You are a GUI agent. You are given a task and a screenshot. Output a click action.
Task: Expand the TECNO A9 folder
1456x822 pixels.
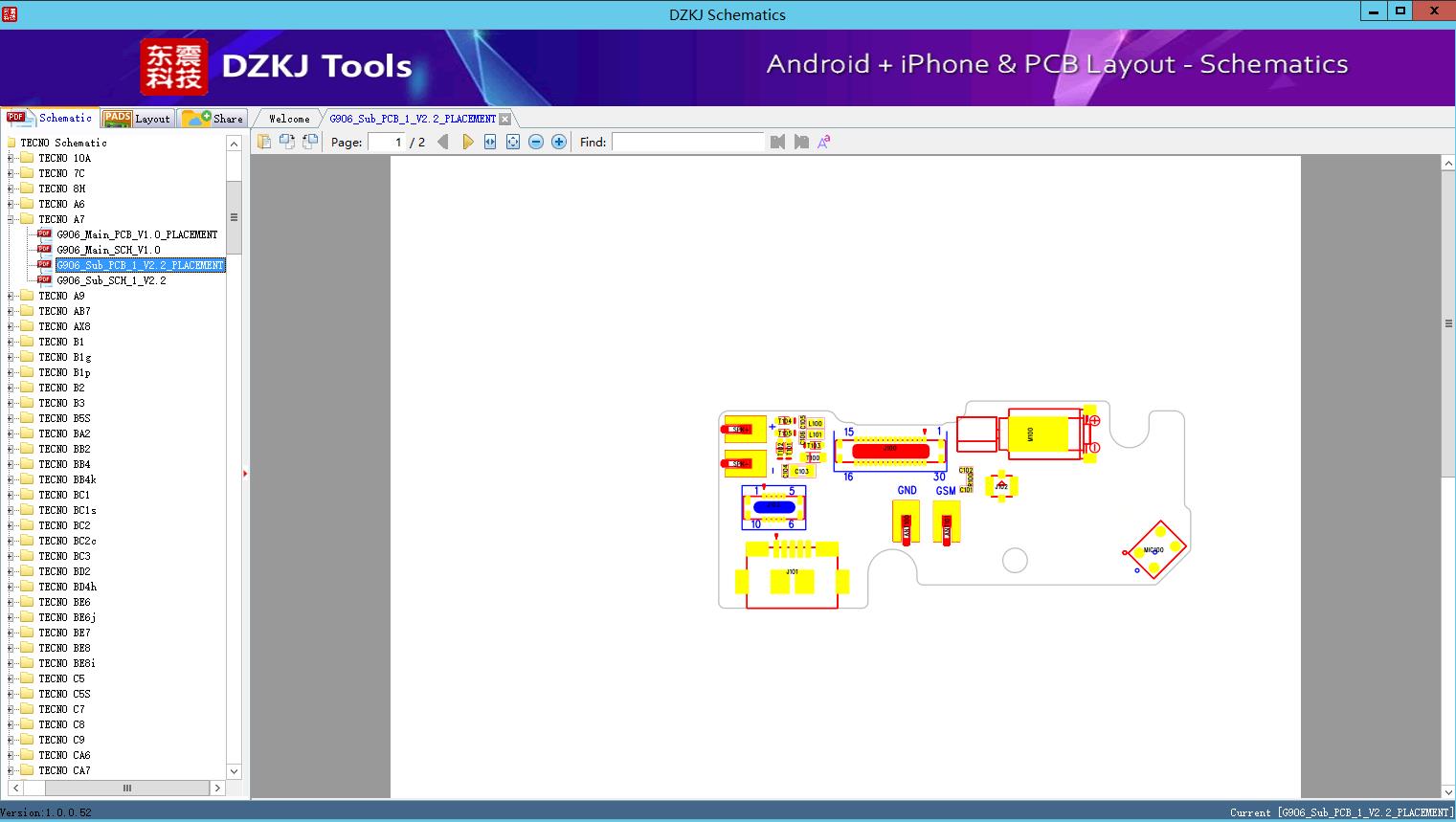pos(11,296)
